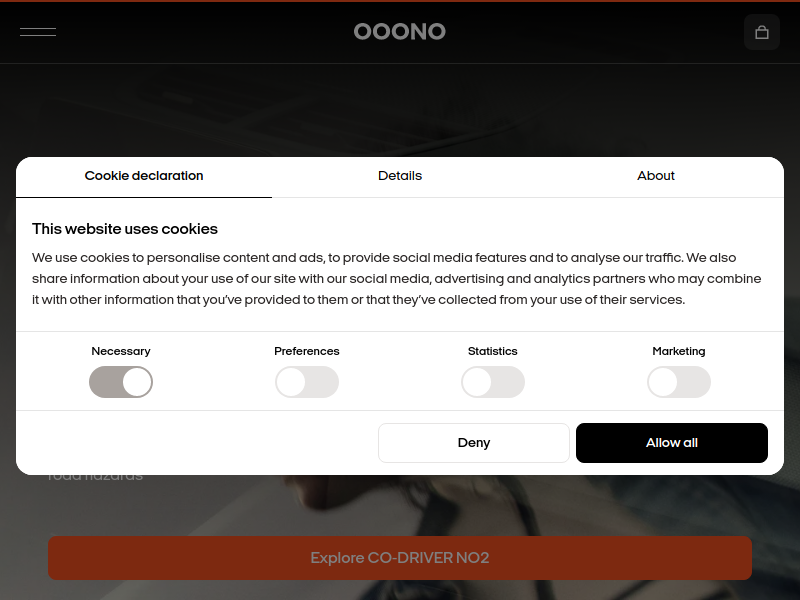The height and width of the screenshot is (600, 800).
Task: Click the Marketing label text
Action: click(679, 351)
